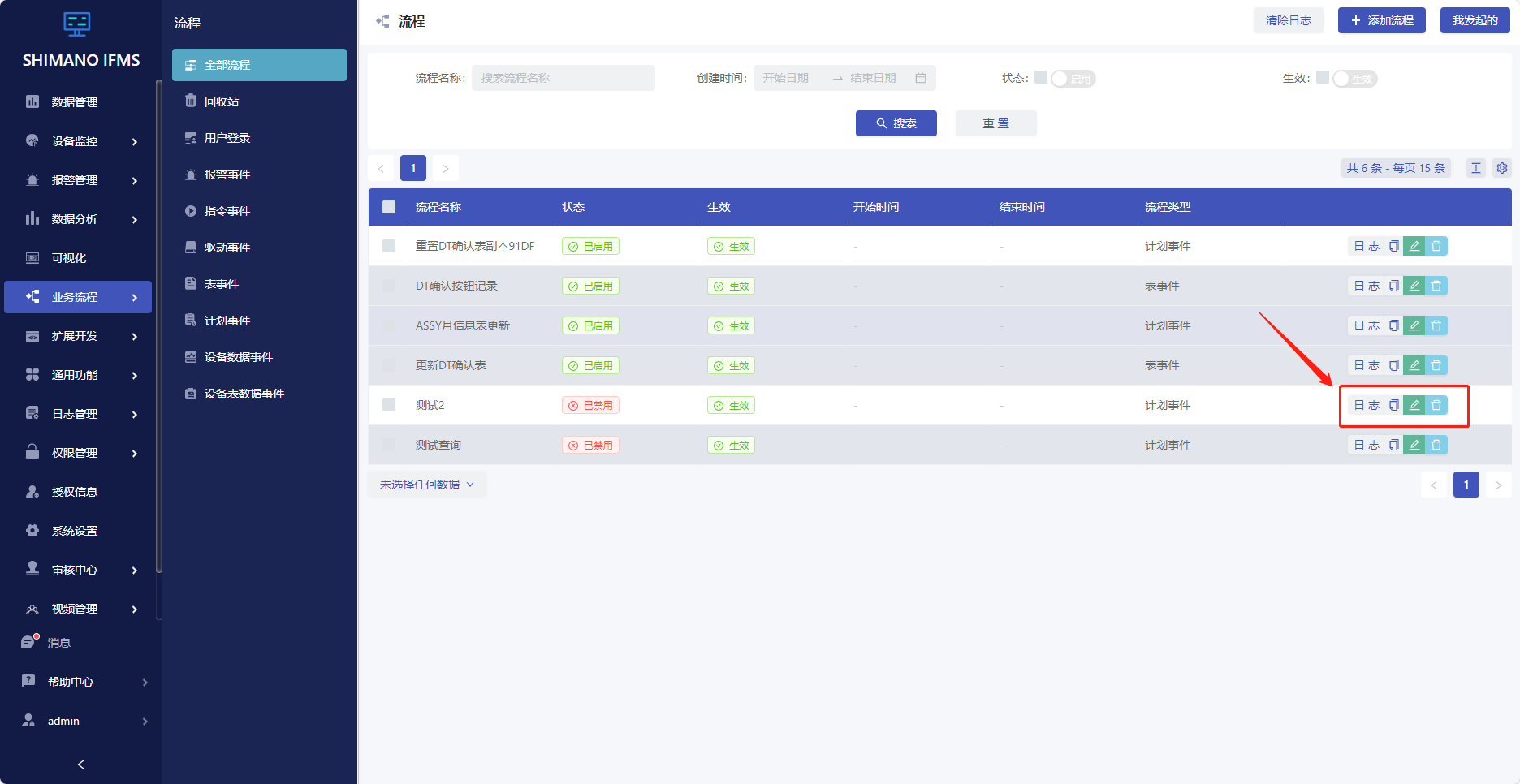This screenshot has width=1520, height=784.
Task: Open 设备表数据事件 in the flow submenu
Action: [259, 394]
